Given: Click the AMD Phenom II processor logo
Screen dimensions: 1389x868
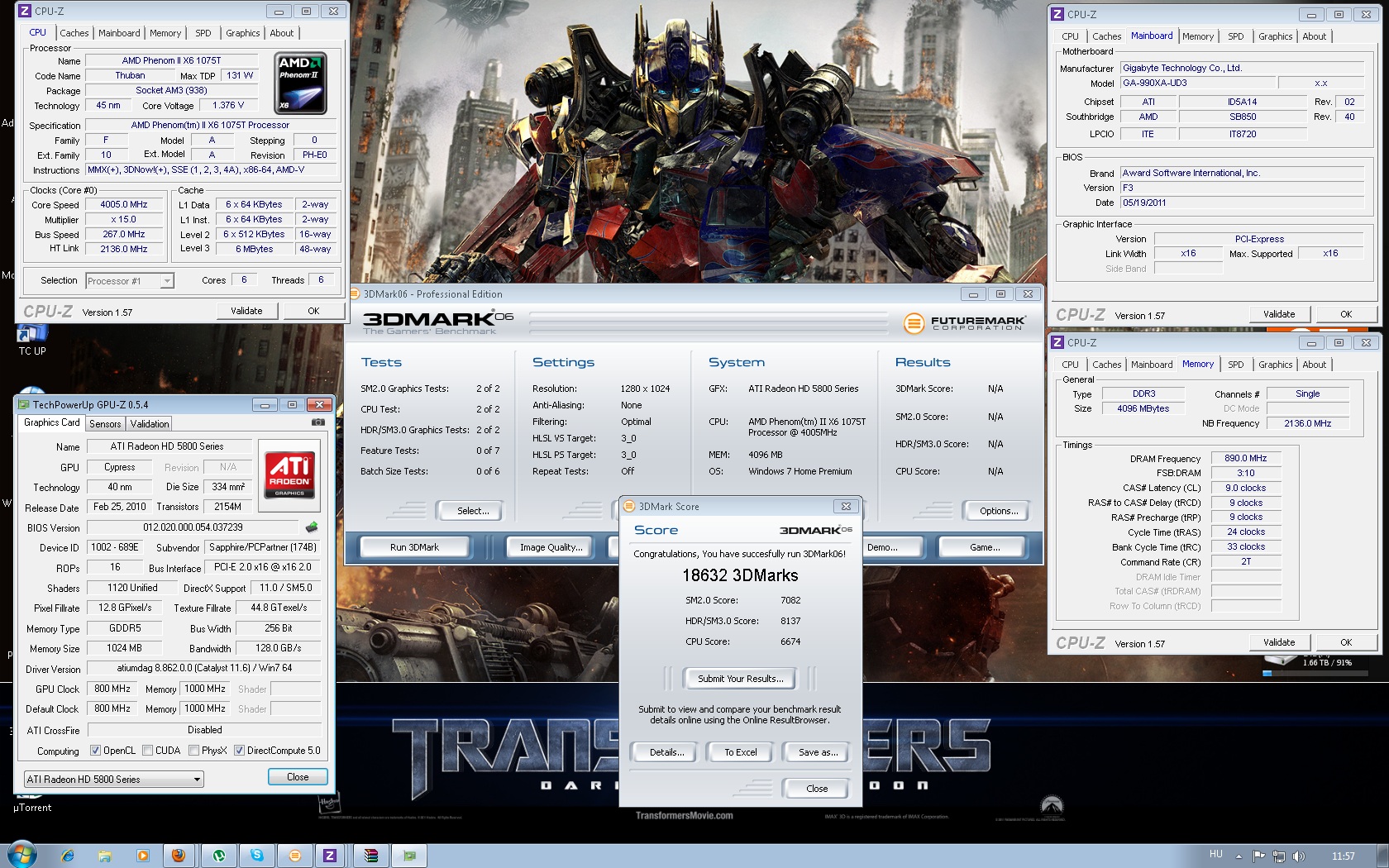Looking at the screenshot, I should click(300, 83).
